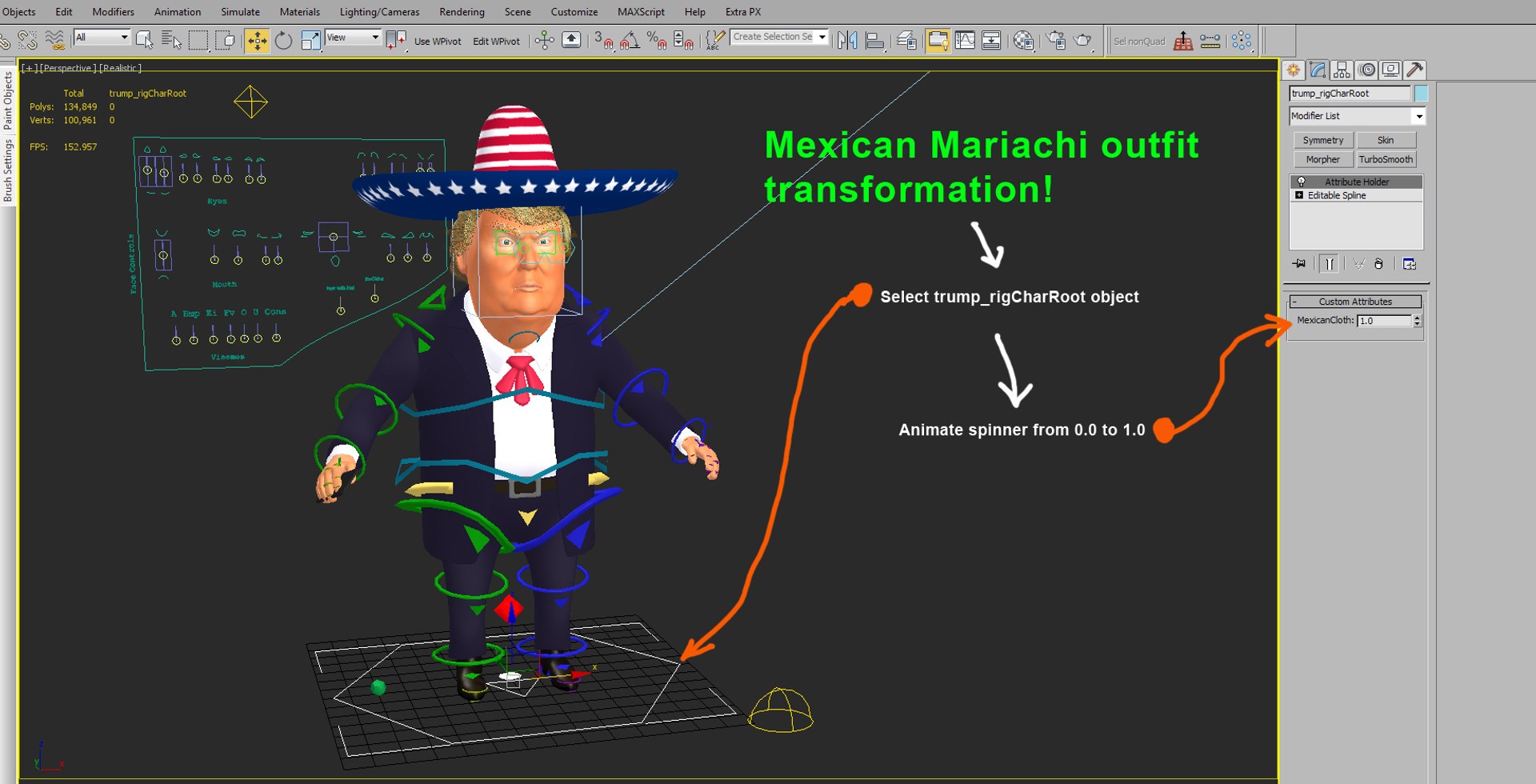Open the Objects menu
1536x784 pixels.
point(18,12)
